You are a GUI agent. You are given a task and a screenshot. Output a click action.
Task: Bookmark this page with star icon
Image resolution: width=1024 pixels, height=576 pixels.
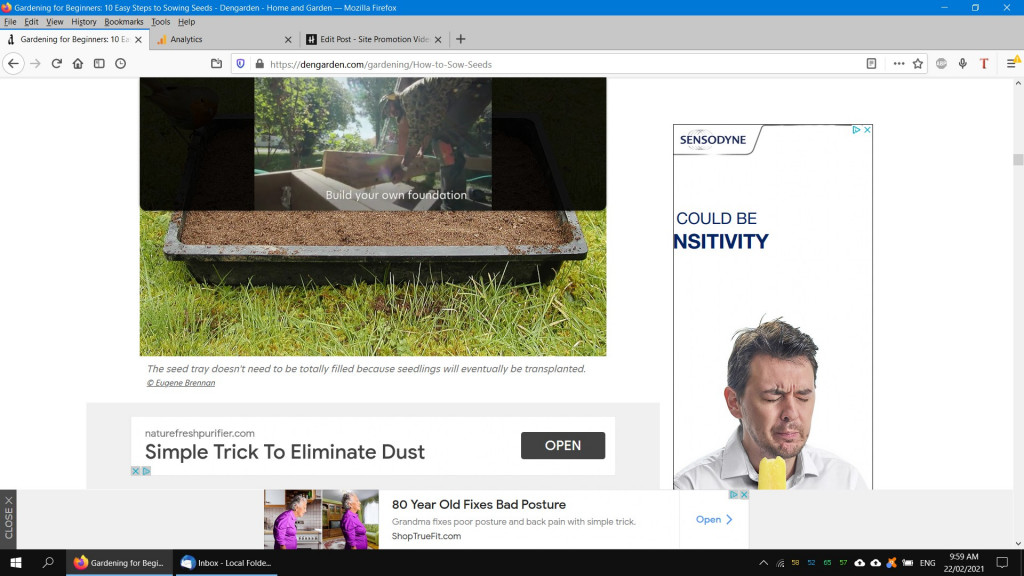pos(917,63)
